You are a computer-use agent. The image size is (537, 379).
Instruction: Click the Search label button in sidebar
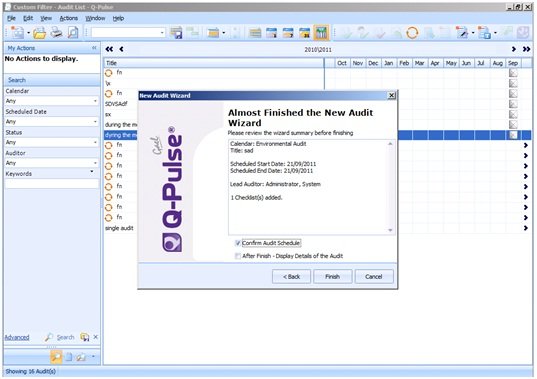65,338
